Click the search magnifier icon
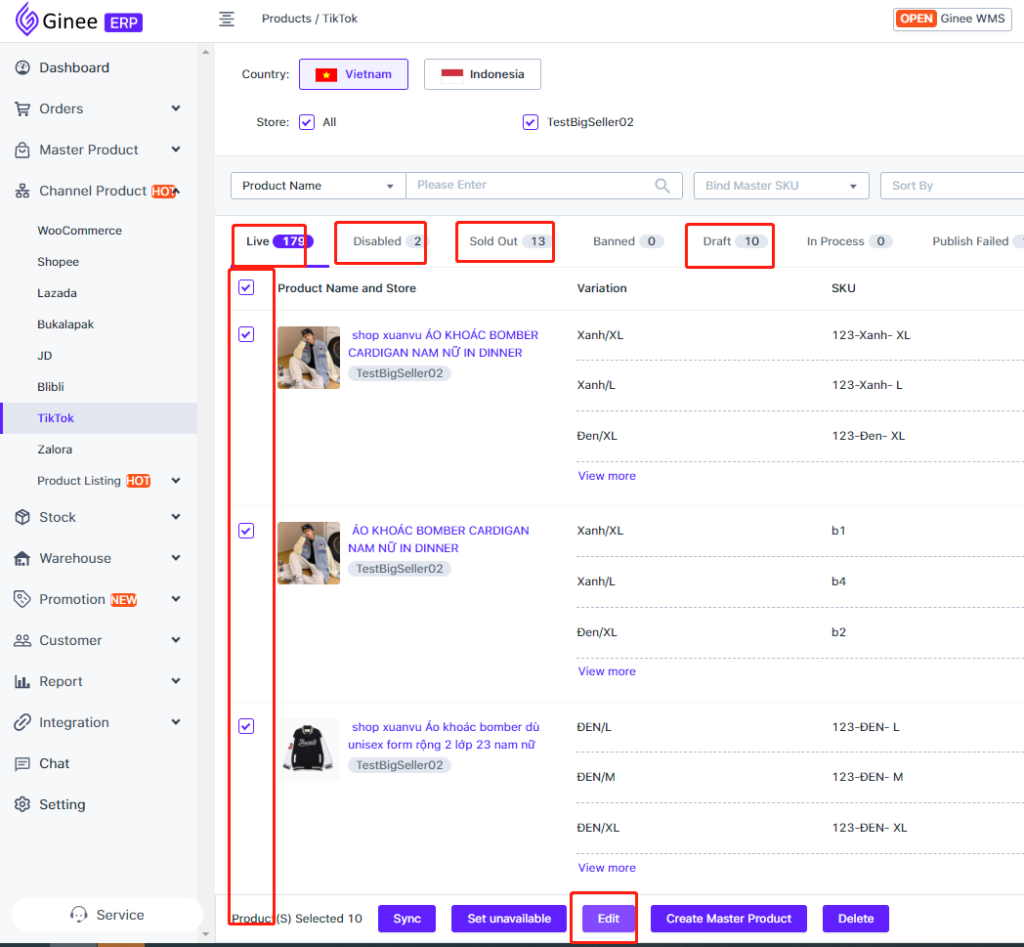Image resolution: width=1024 pixels, height=947 pixels. tap(662, 185)
